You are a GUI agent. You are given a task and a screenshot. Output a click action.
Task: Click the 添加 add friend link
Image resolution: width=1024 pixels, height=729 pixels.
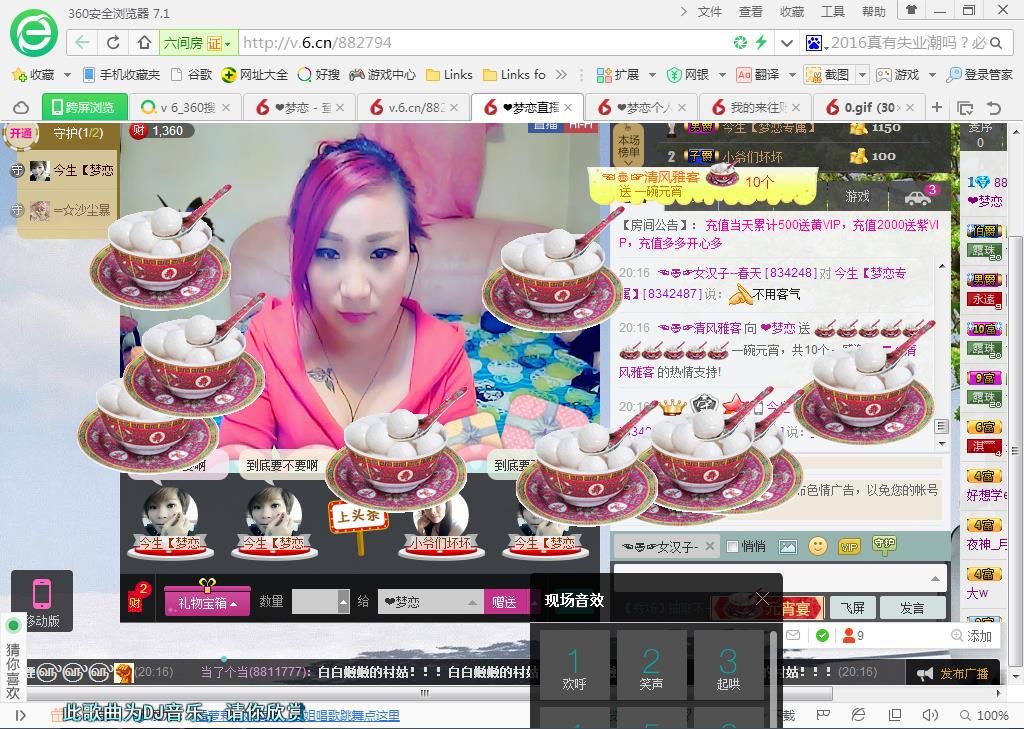[x=972, y=636]
